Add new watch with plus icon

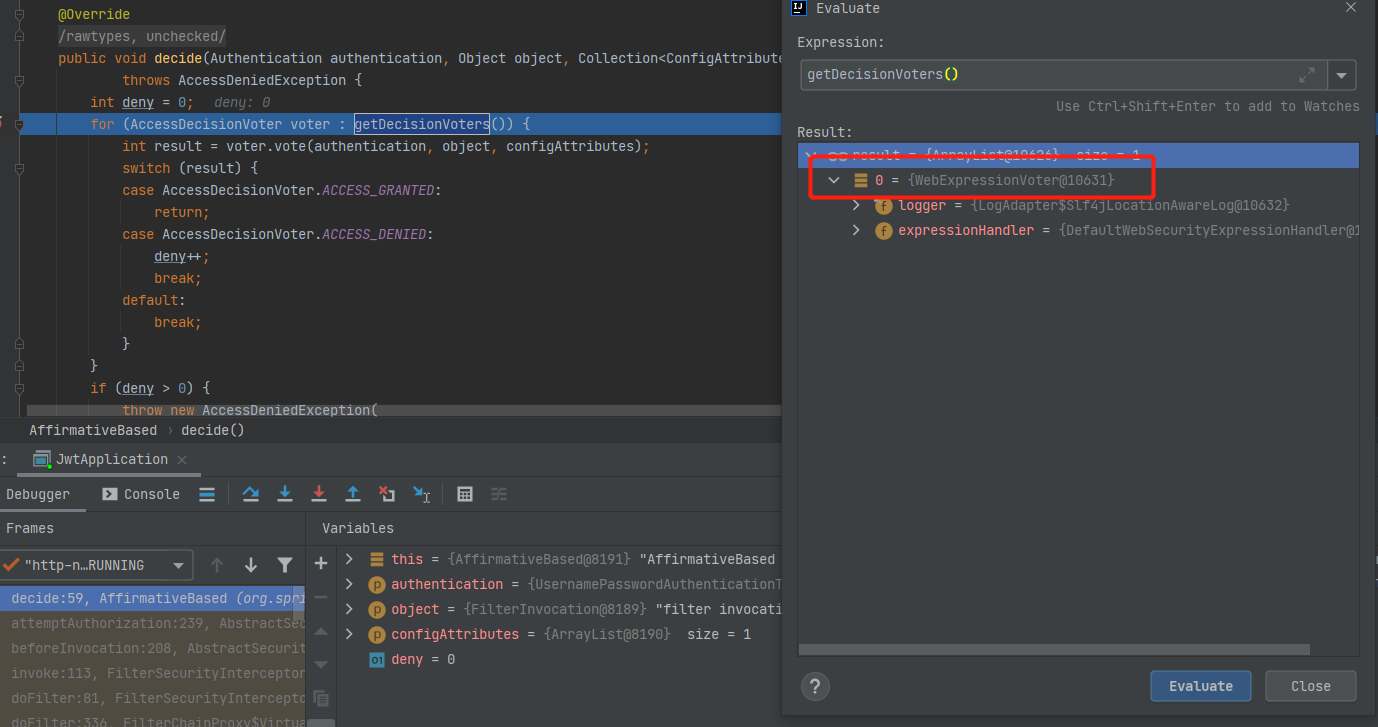321,563
